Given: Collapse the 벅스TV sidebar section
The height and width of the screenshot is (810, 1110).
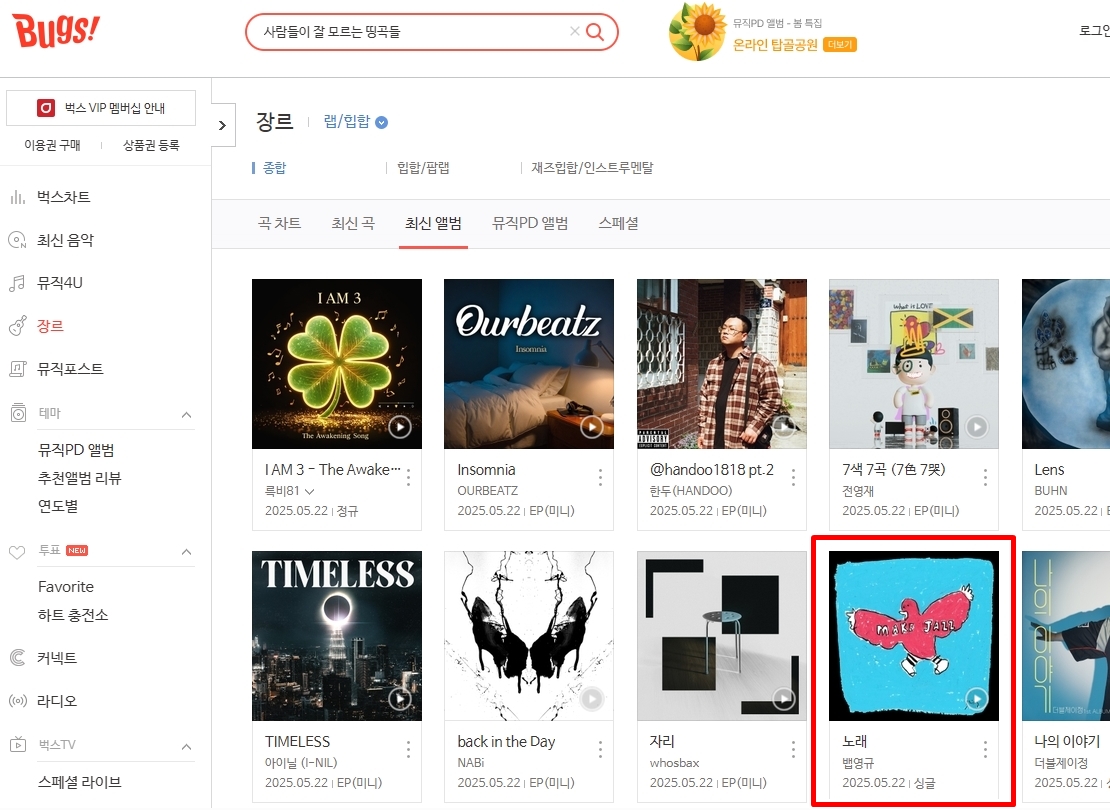Looking at the screenshot, I should pyautogui.click(x=186, y=746).
